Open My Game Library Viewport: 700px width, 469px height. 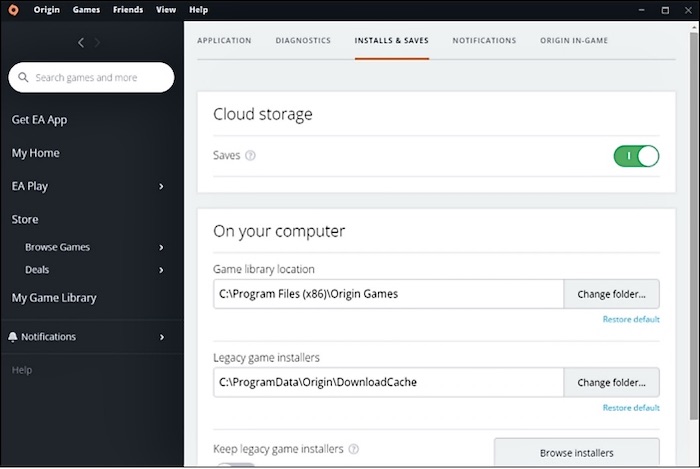54,298
